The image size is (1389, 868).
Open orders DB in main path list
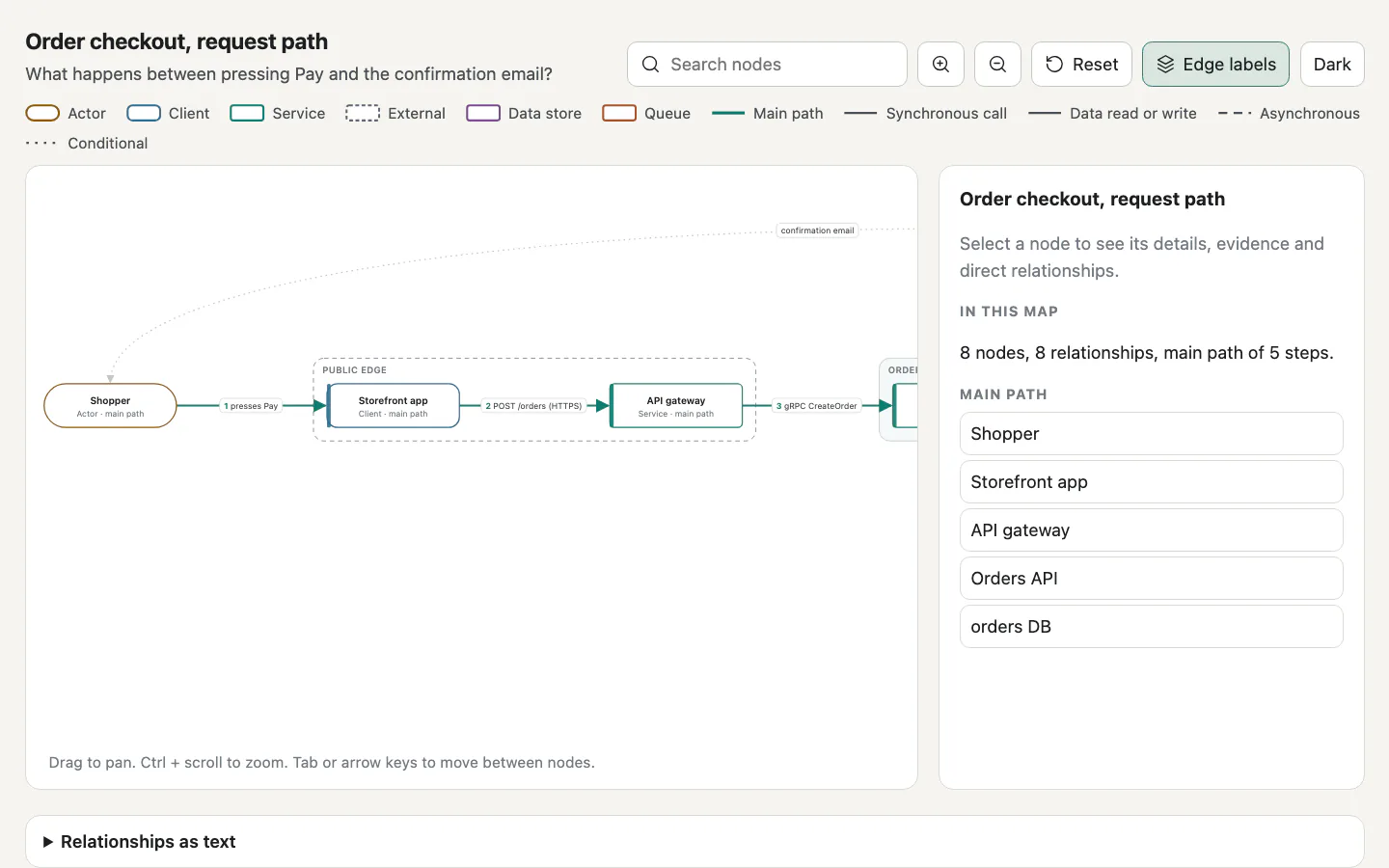pos(1151,627)
